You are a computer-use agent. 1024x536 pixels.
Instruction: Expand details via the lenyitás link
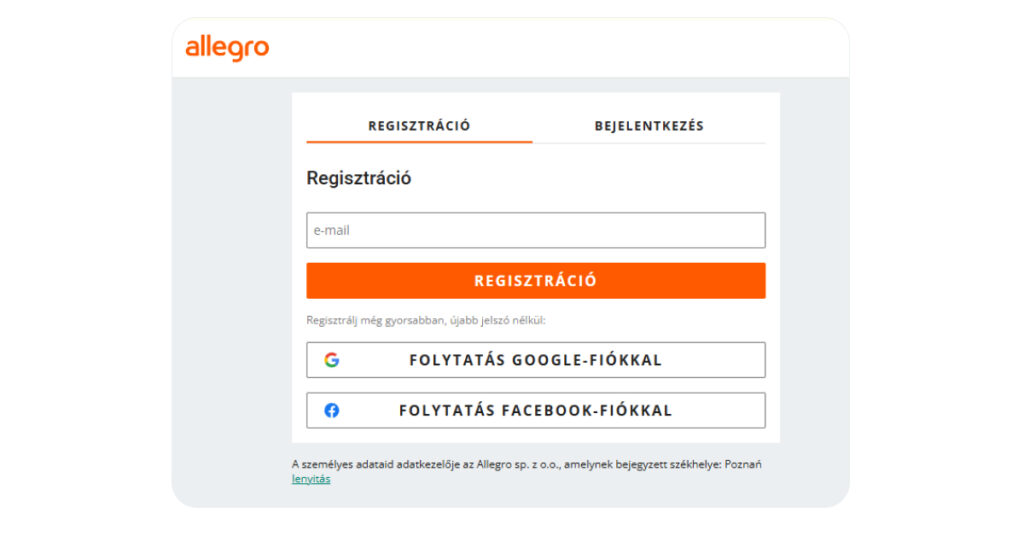tap(311, 479)
